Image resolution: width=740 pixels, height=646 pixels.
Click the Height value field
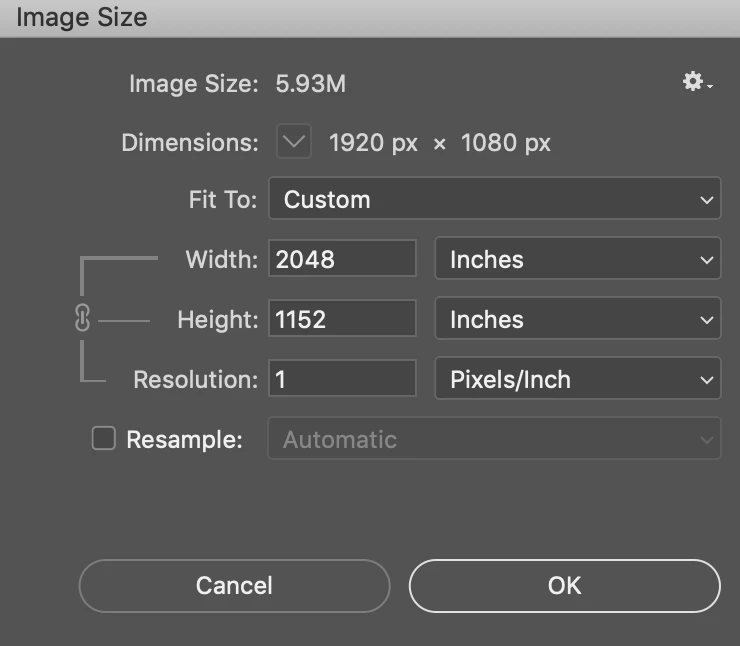(342, 320)
